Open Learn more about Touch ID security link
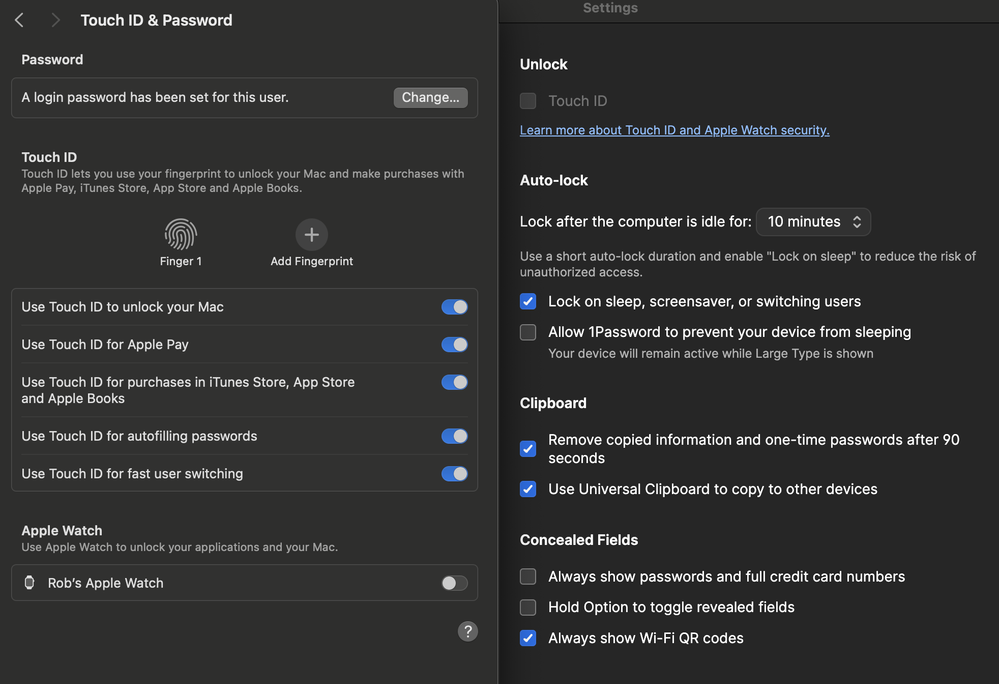The image size is (999, 684). 674,130
